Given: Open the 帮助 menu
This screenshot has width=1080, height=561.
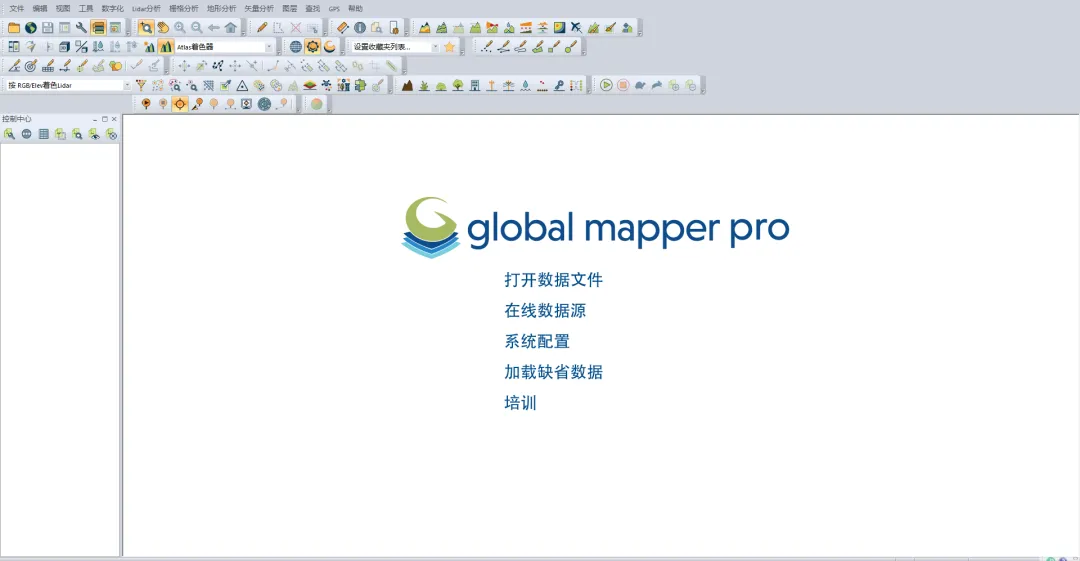Looking at the screenshot, I should tap(355, 8).
